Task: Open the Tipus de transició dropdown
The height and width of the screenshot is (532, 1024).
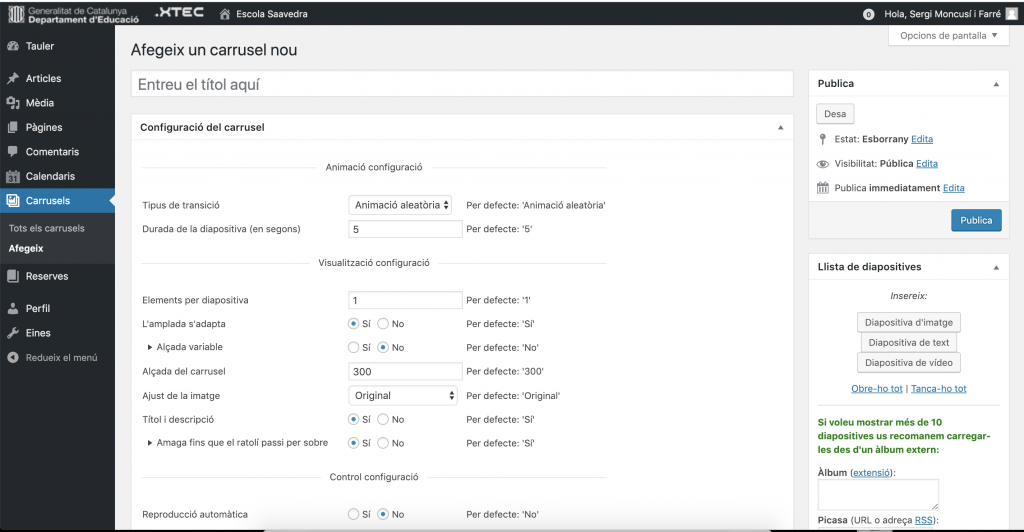Action: tap(401, 204)
